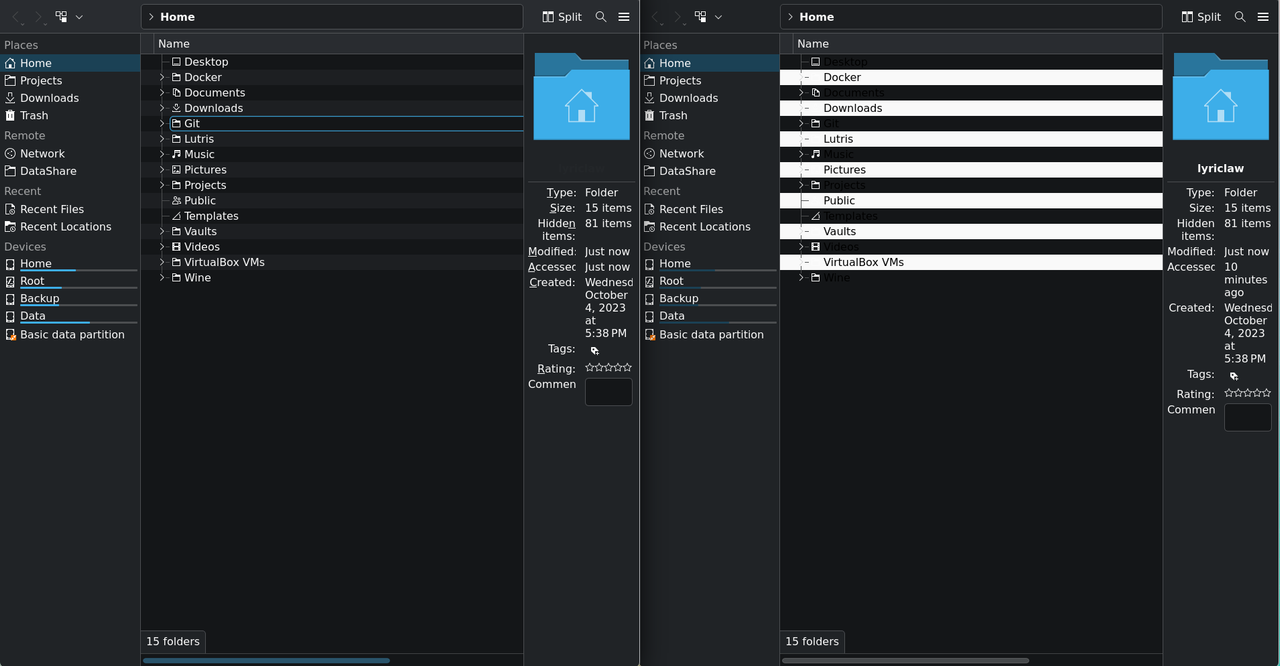Select highlighted Docker row in right window

click(x=971, y=77)
